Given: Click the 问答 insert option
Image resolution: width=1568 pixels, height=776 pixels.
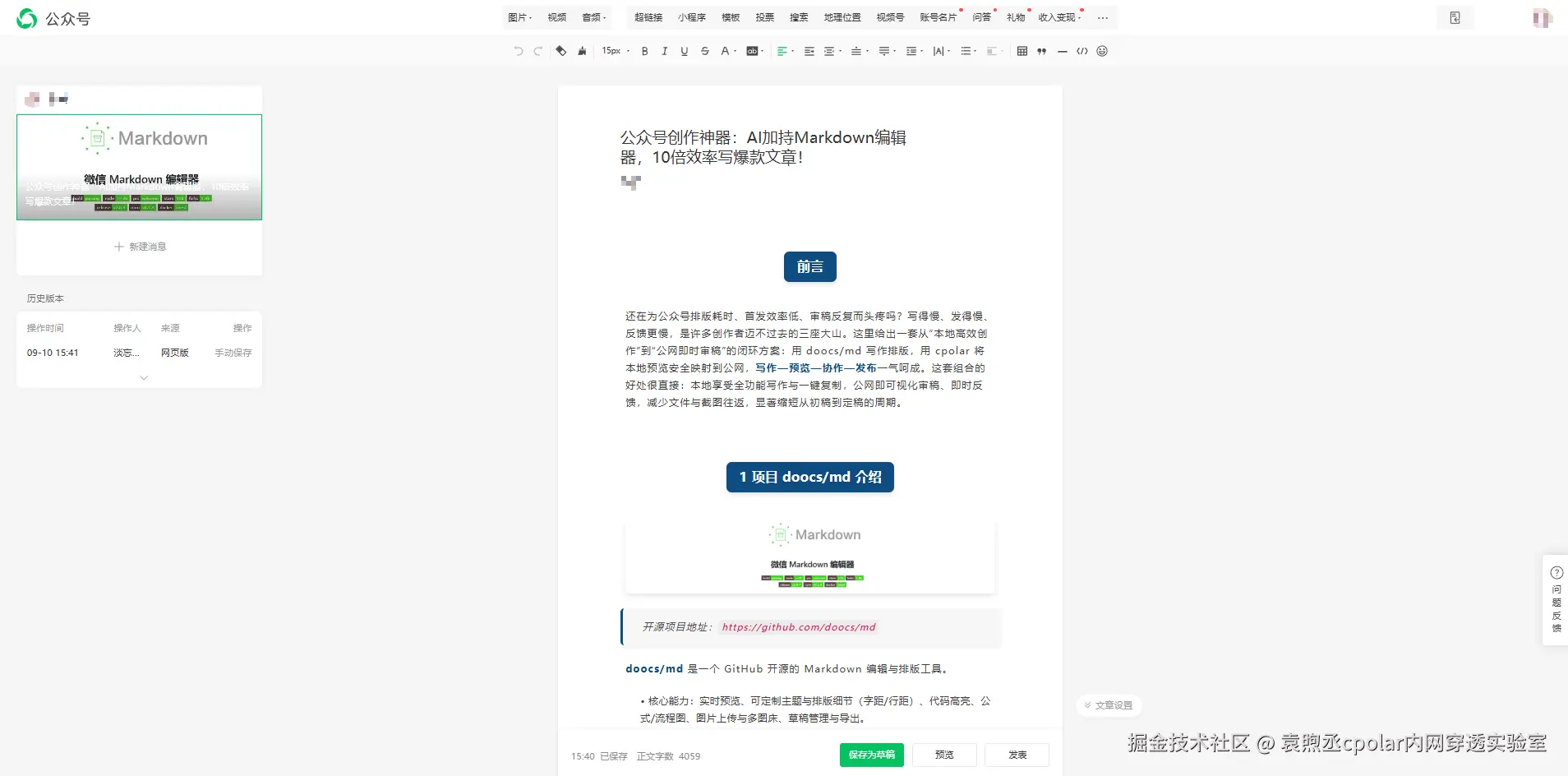Looking at the screenshot, I should (982, 17).
